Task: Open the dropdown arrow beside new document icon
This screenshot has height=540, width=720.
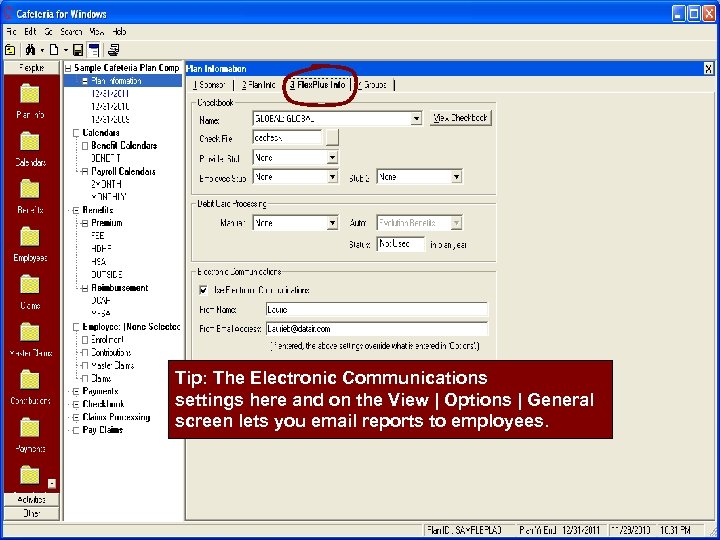Action: click(66, 50)
